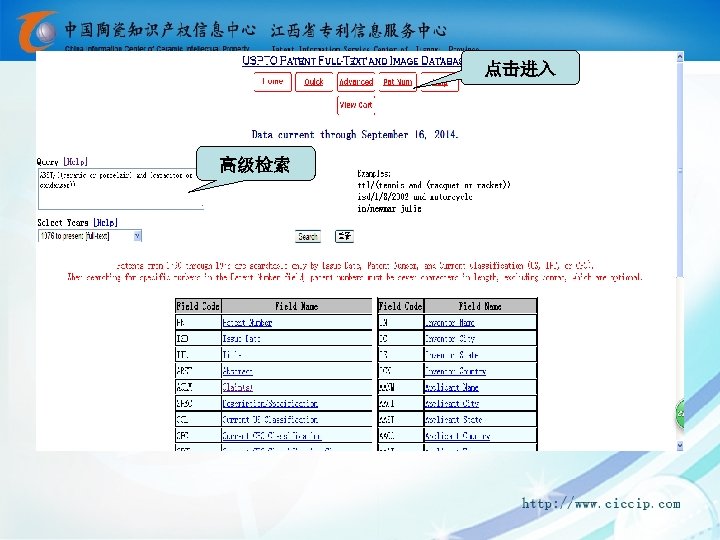Select the SPEC field code cell
720x540 pixels.
tap(198, 403)
